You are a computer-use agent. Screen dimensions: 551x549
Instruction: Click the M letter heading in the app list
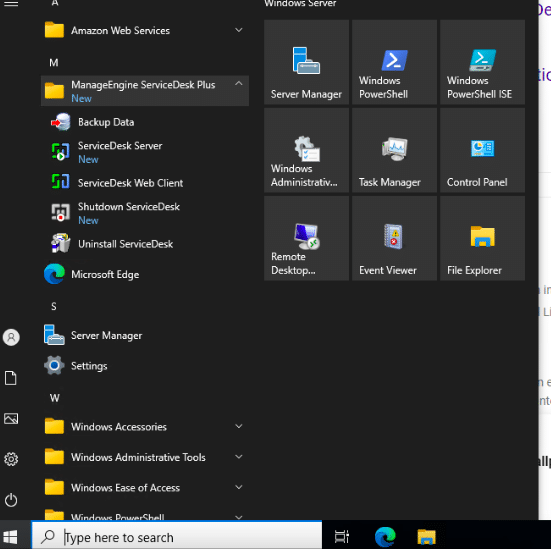(54, 63)
